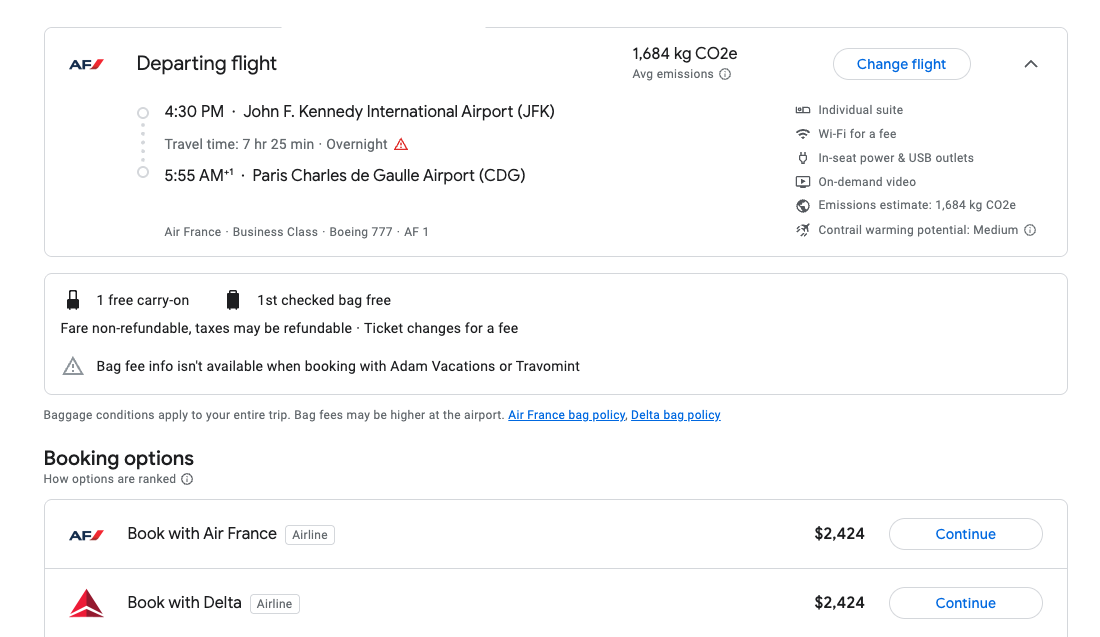Click the How options are ranked info icon
Image resolution: width=1100 pixels, height=637 pixels.
(187, 479)
